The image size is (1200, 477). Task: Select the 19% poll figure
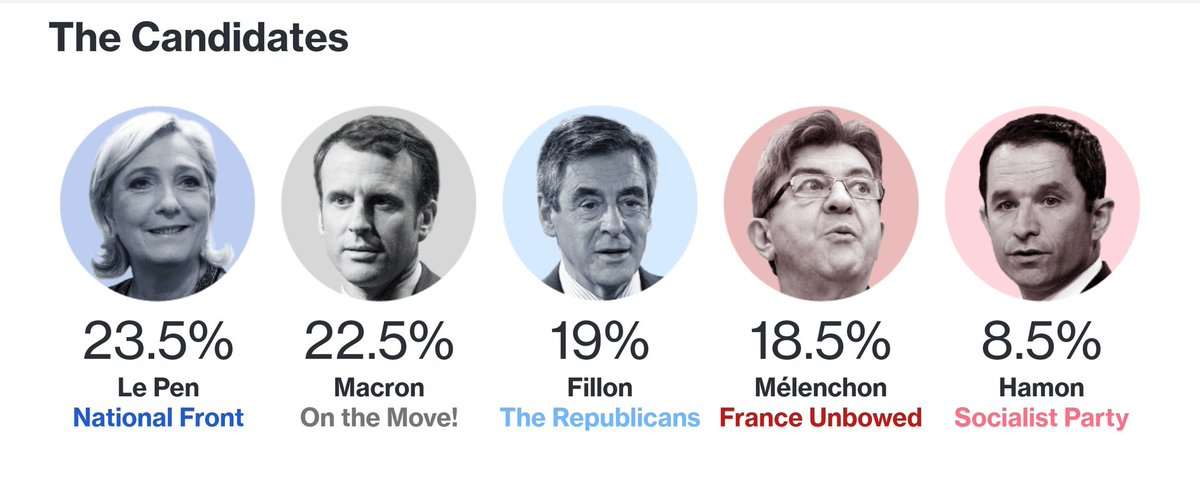coord(600,343)
